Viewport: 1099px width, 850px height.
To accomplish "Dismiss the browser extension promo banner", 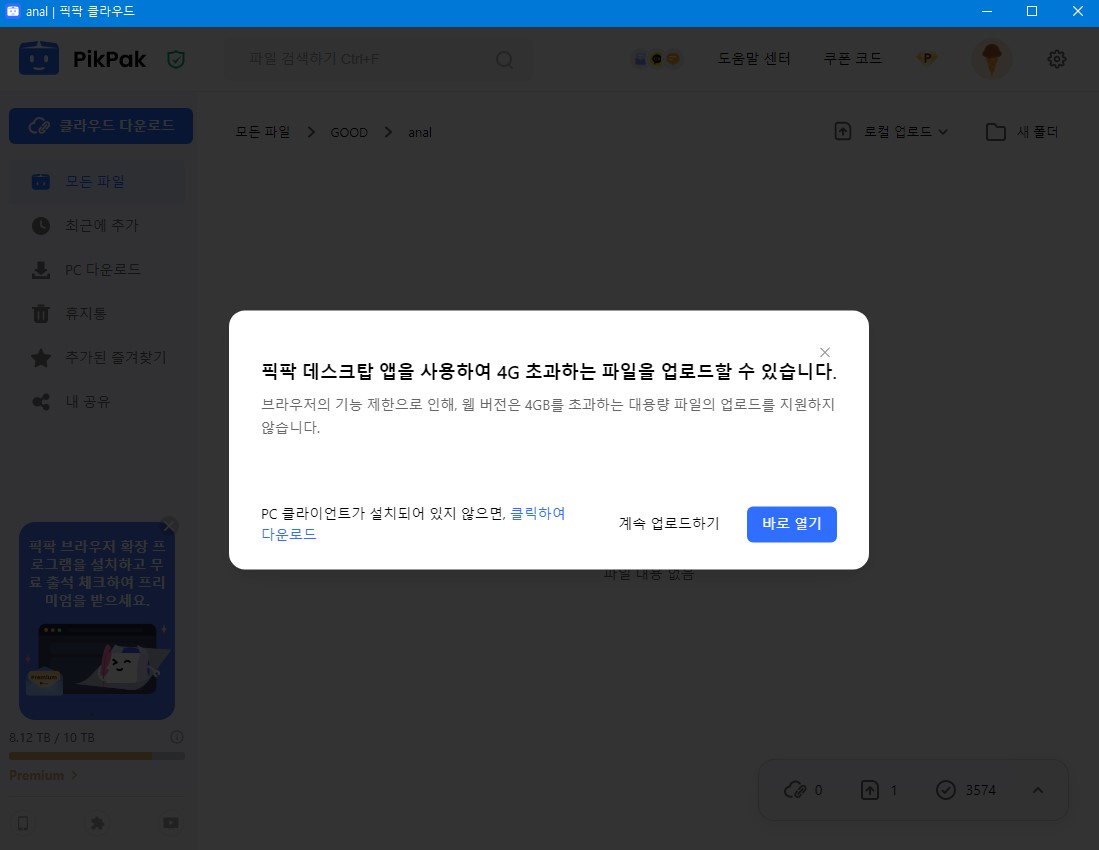I will click(170, 525).
